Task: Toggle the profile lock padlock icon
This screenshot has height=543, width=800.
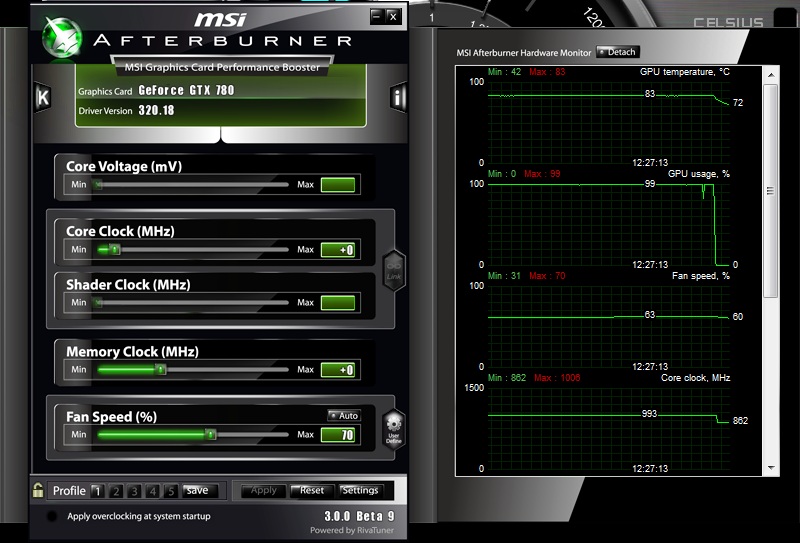Action: [38, 490]
